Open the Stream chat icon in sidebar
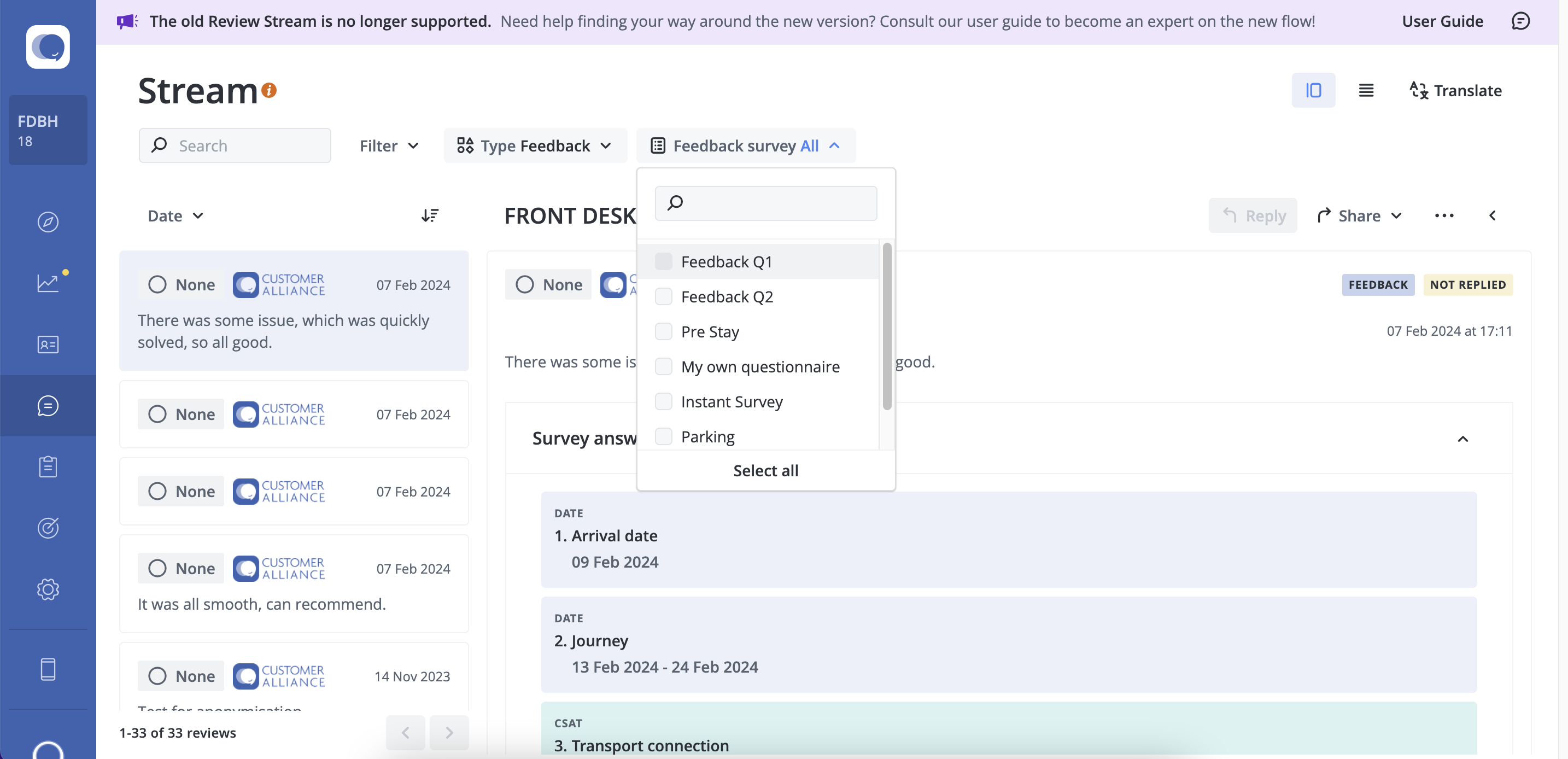 click(x=48, y=405)
